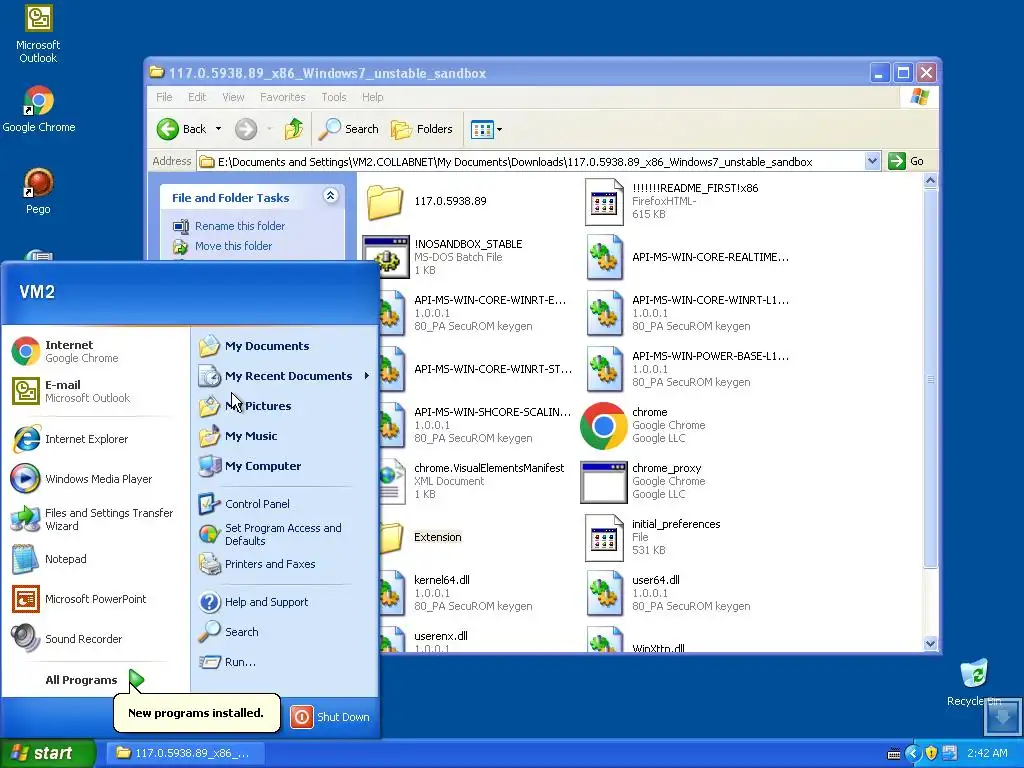1024x768 pixels.
Task: Open the Edit menu in Explorer
Action: tap(197, 97)
